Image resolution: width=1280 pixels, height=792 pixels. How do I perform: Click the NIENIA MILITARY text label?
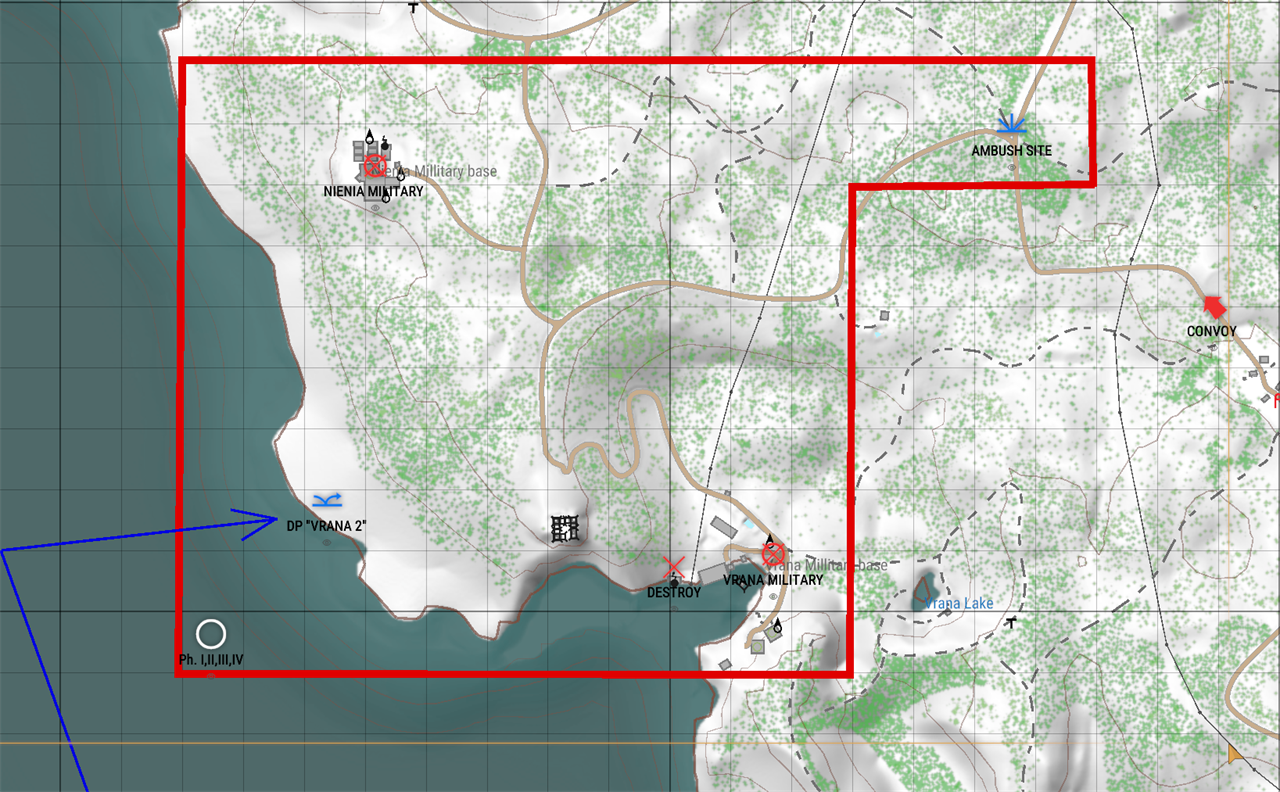coord(373,191)
